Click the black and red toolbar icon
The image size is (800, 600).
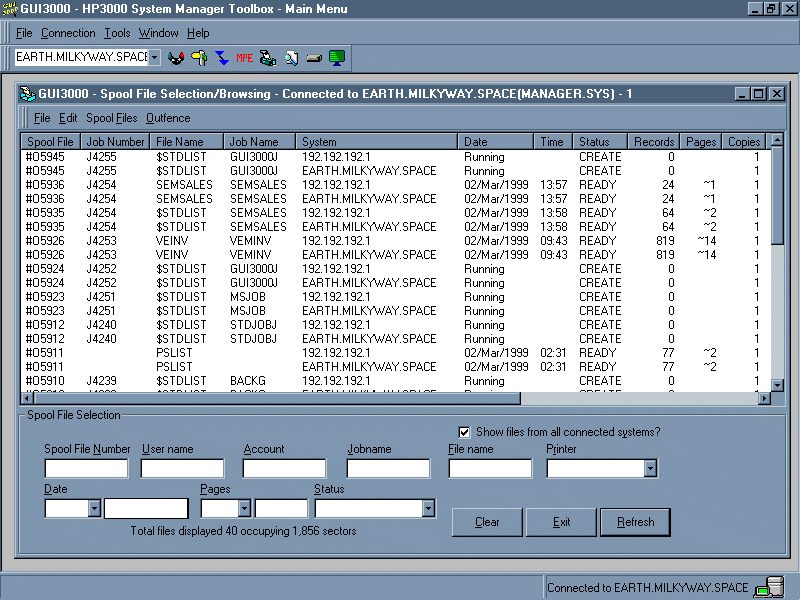pos(176,58)
